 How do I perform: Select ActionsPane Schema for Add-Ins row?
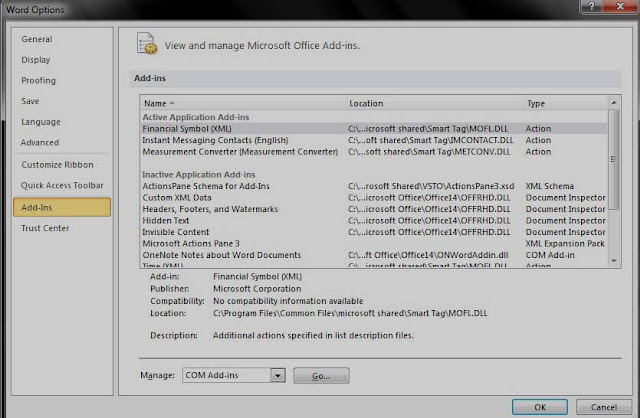point(373,186)
